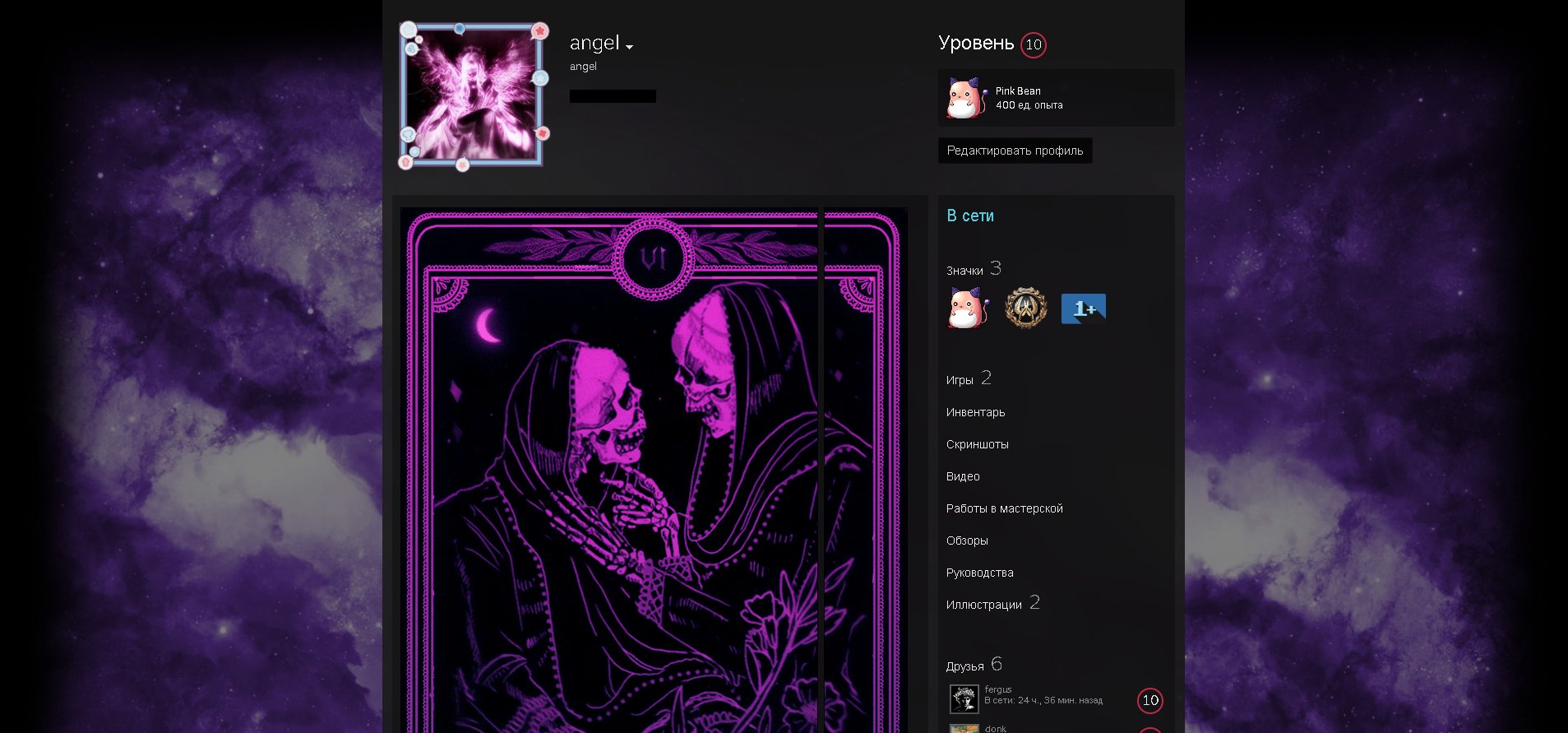
Task: Open the Pink Bean featured badge icon
Action: [x=965, y=98]
